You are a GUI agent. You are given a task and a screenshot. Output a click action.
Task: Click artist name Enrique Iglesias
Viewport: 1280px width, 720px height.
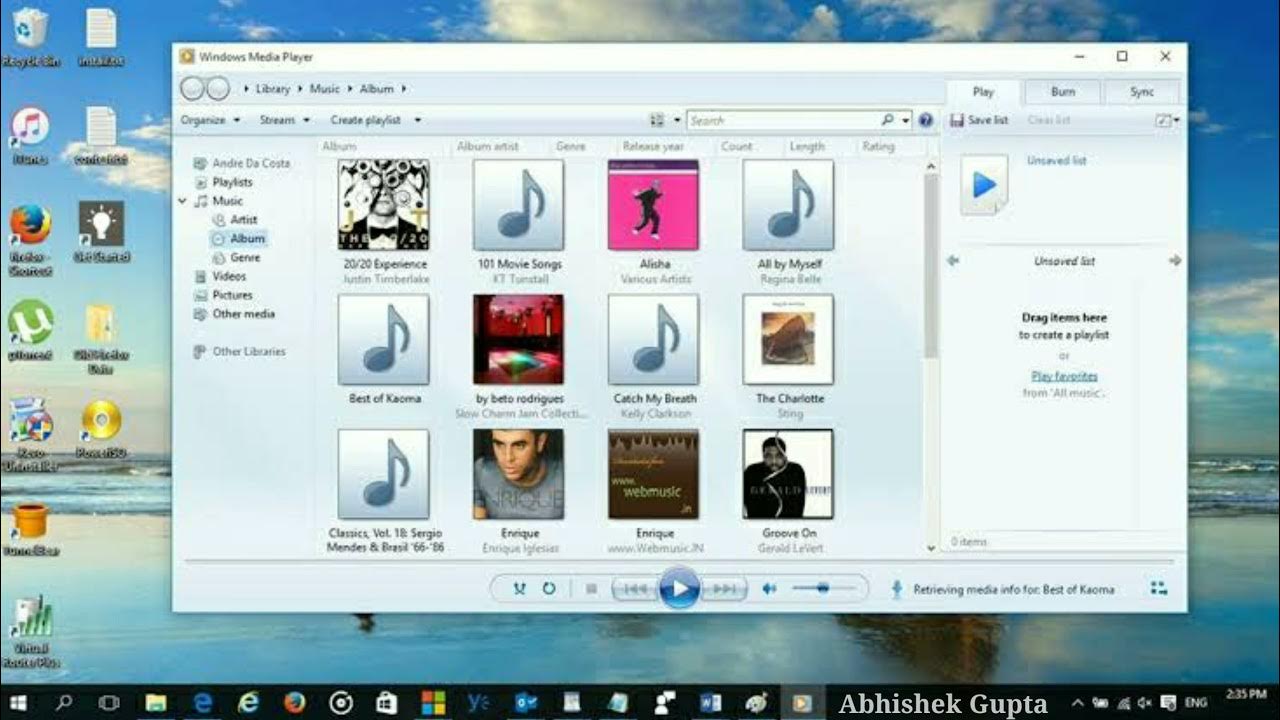coord(520,549)
